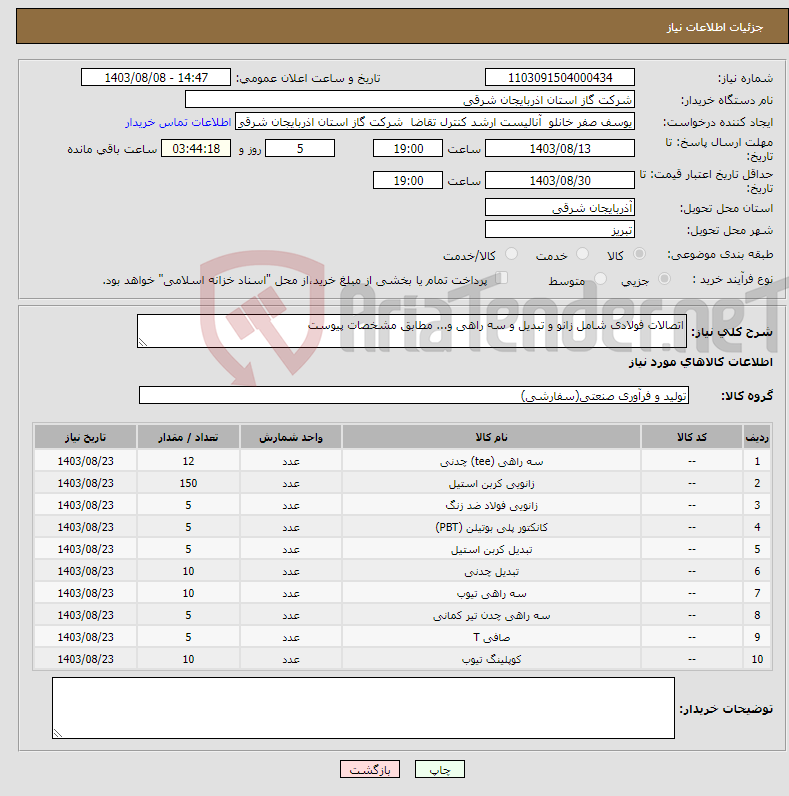Click the کد کالا column header

(692, 437)
